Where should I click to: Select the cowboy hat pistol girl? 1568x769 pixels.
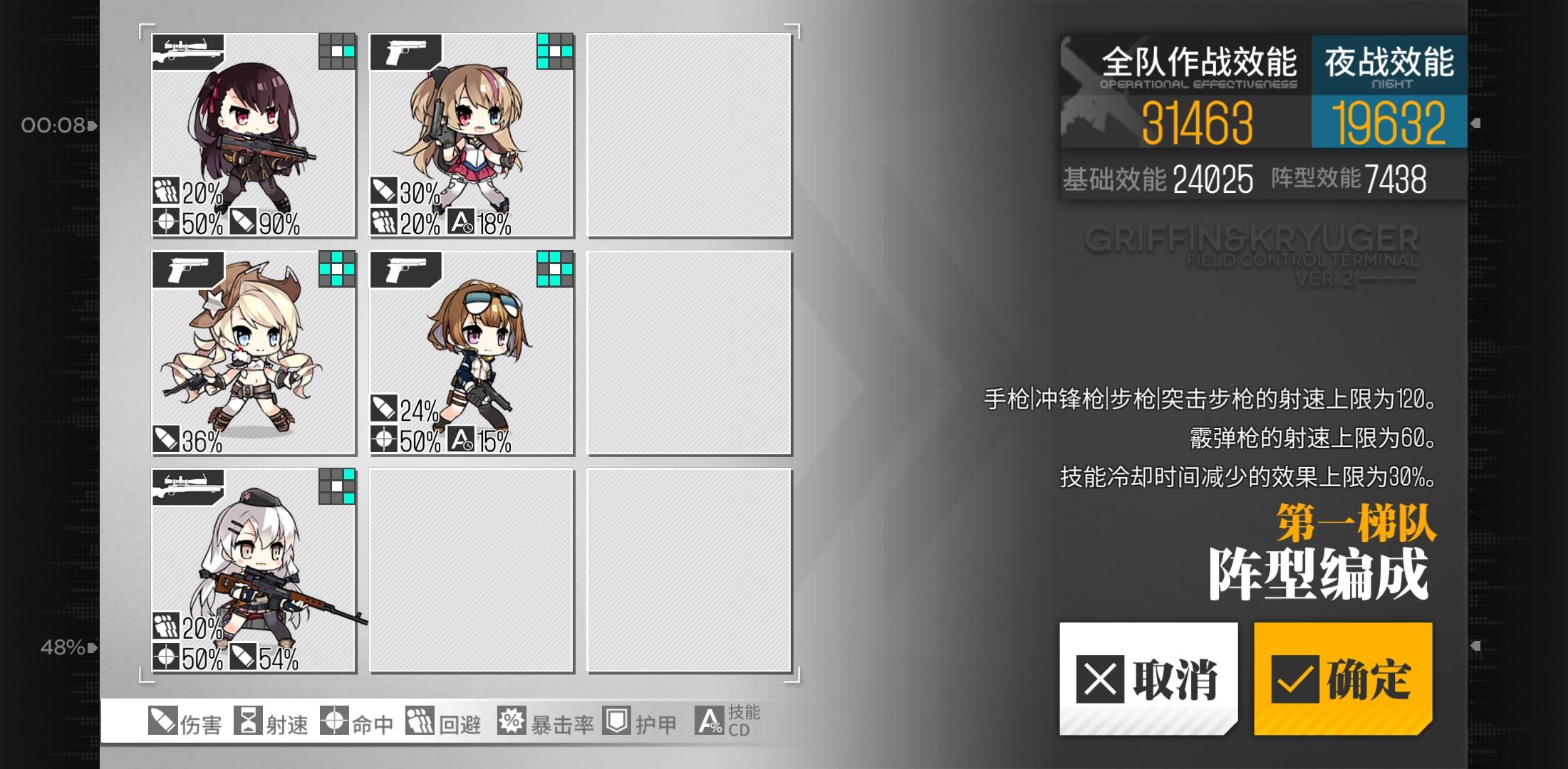[x=254, y=353]
